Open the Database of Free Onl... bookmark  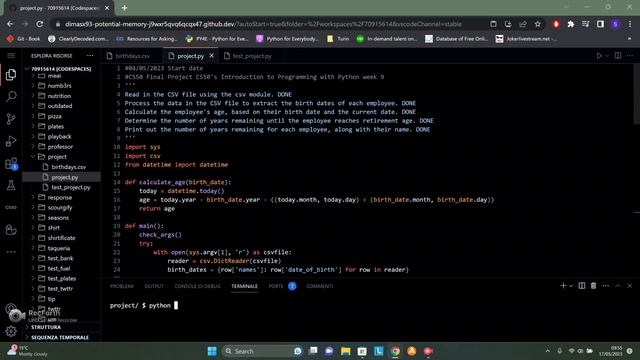pos(456,39)
